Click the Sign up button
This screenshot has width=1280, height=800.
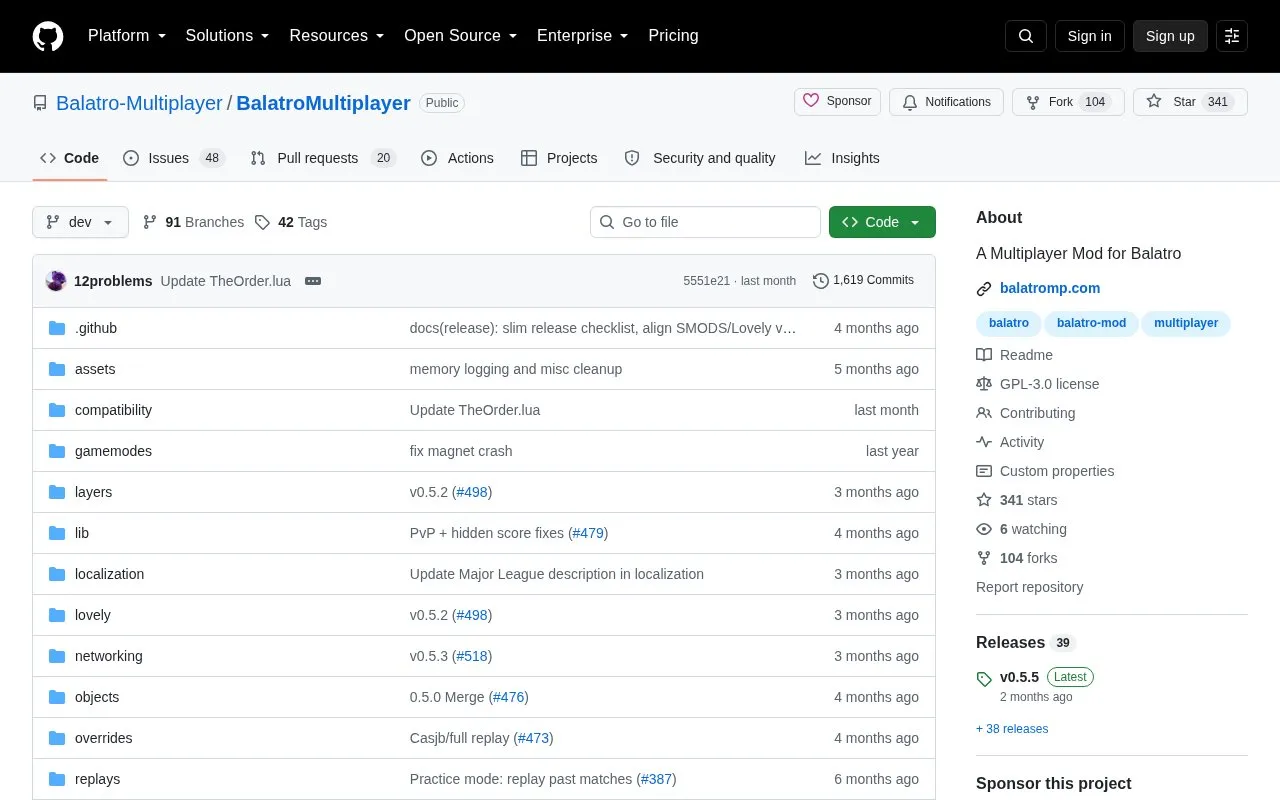tap(1170, 36)
